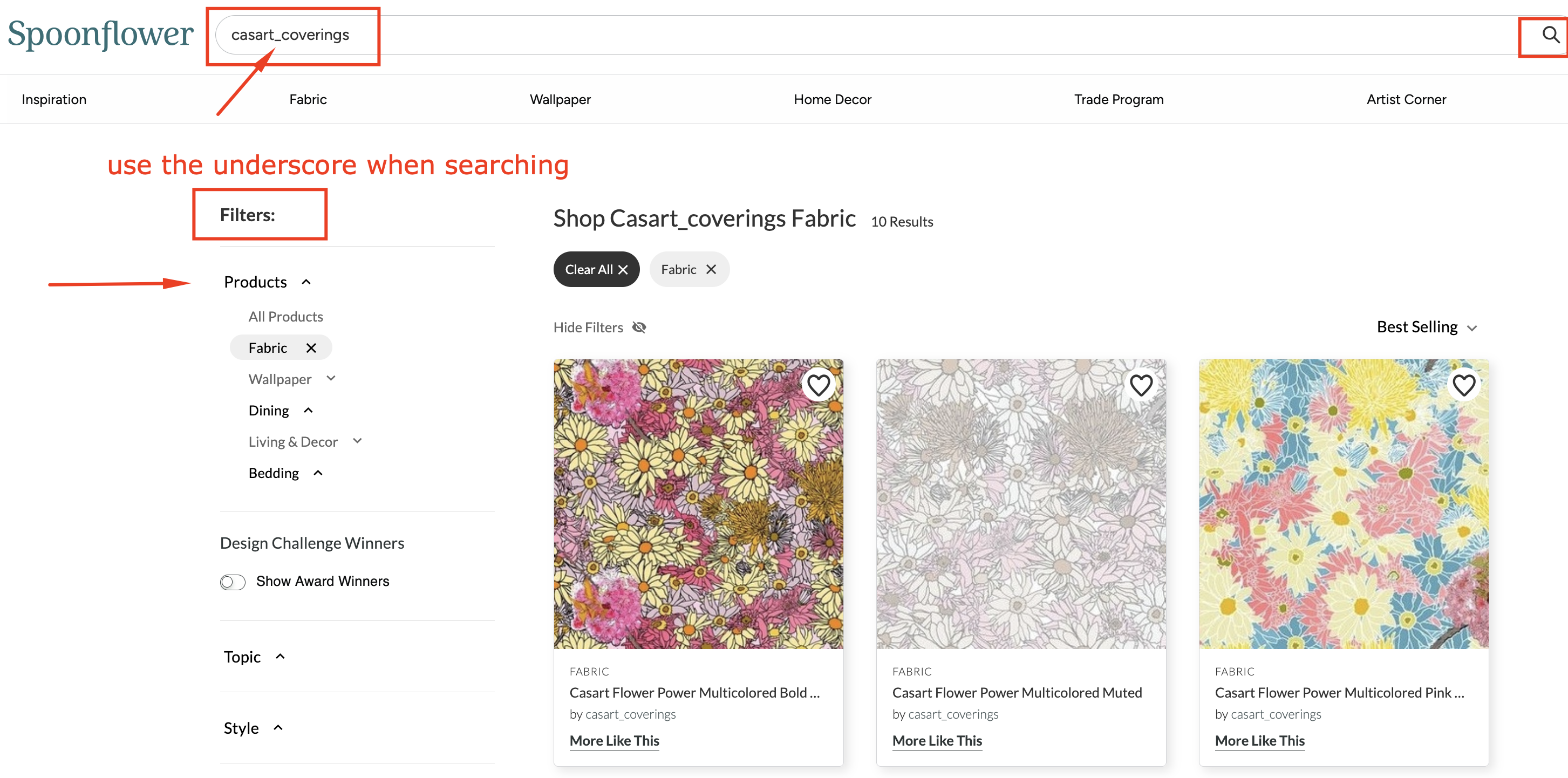The height and width of the screenshot is (778, 1568).
Task: Open the Trade Program menu
Action: (x=1119, y=99)
